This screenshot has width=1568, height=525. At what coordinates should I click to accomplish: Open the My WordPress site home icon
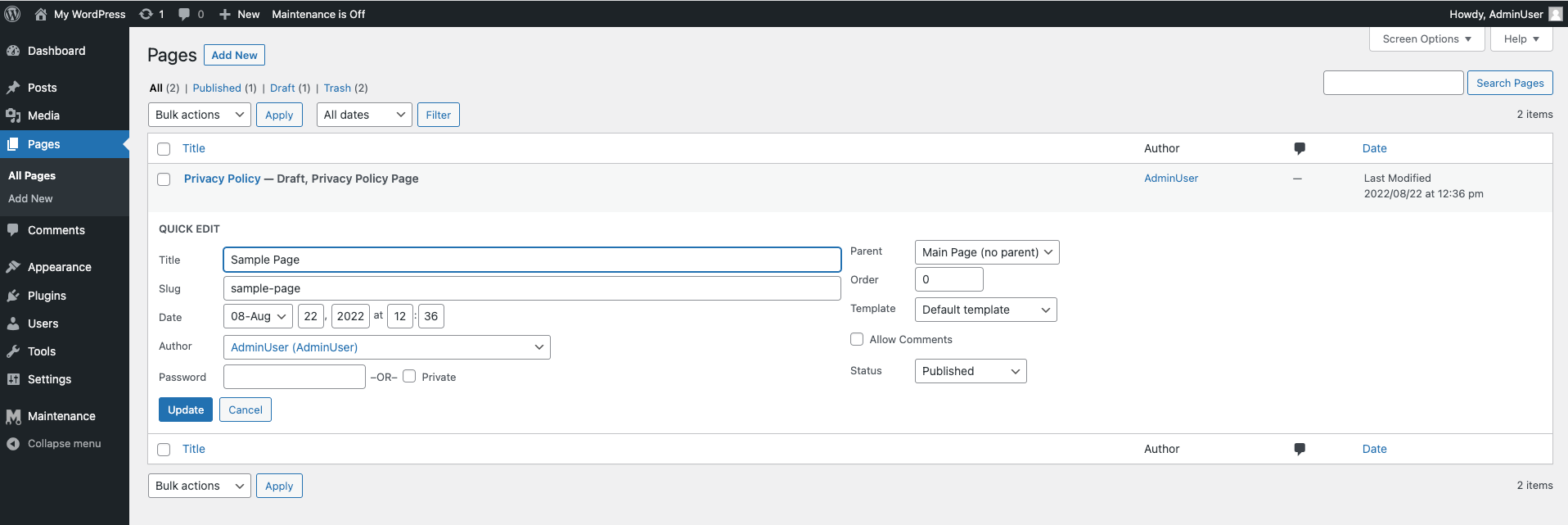coord(41,14)
